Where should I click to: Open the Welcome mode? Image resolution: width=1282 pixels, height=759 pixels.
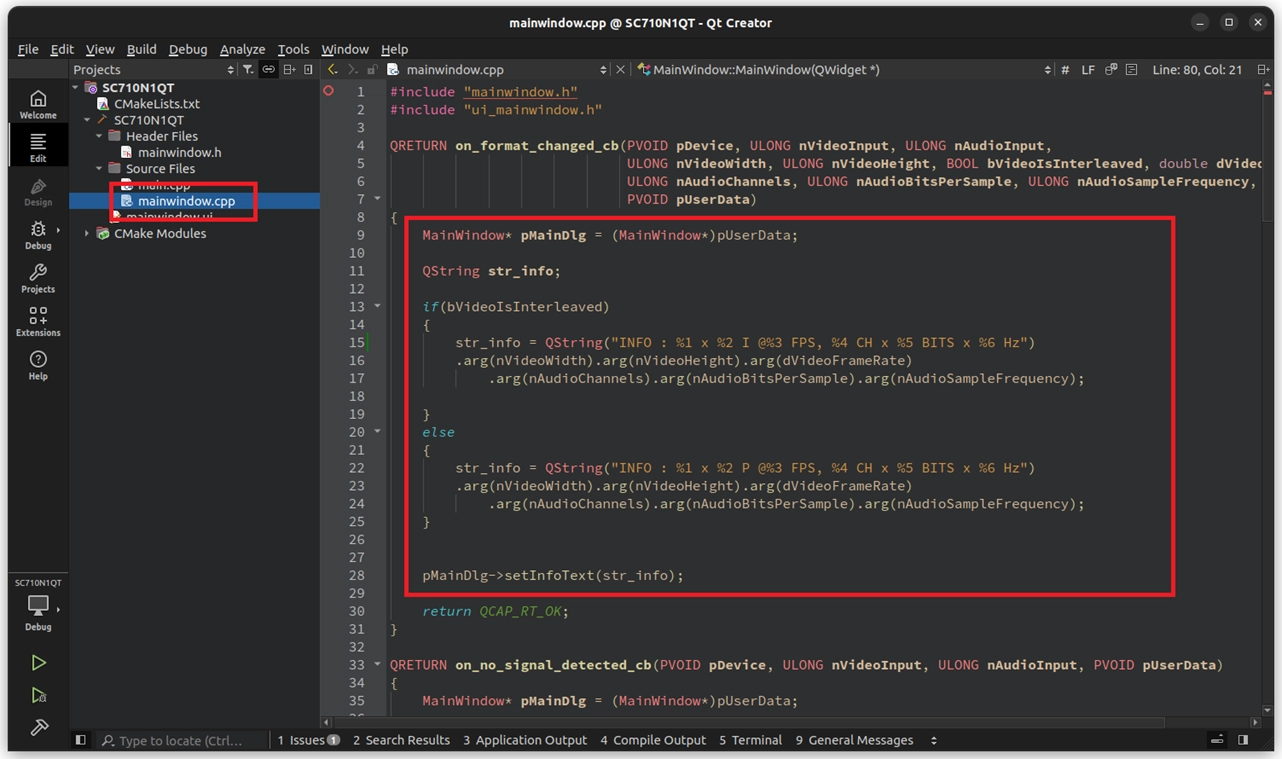point(38,104)
